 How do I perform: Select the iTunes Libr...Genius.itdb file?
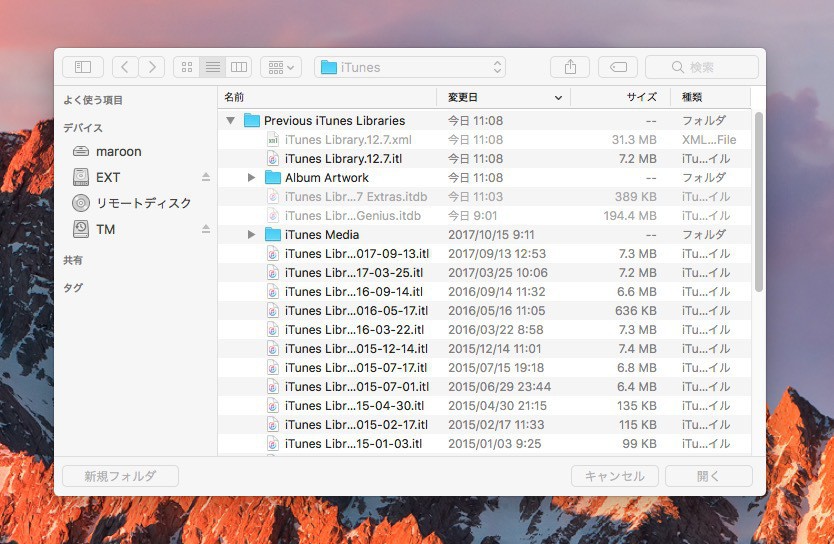(x=485, y=216)
